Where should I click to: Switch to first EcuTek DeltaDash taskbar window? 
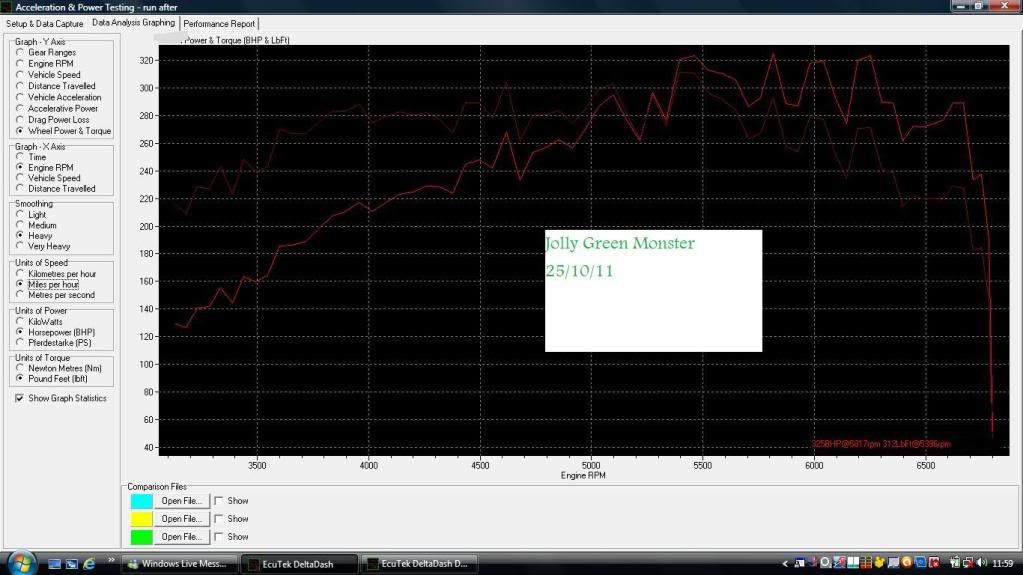point(299,564)
